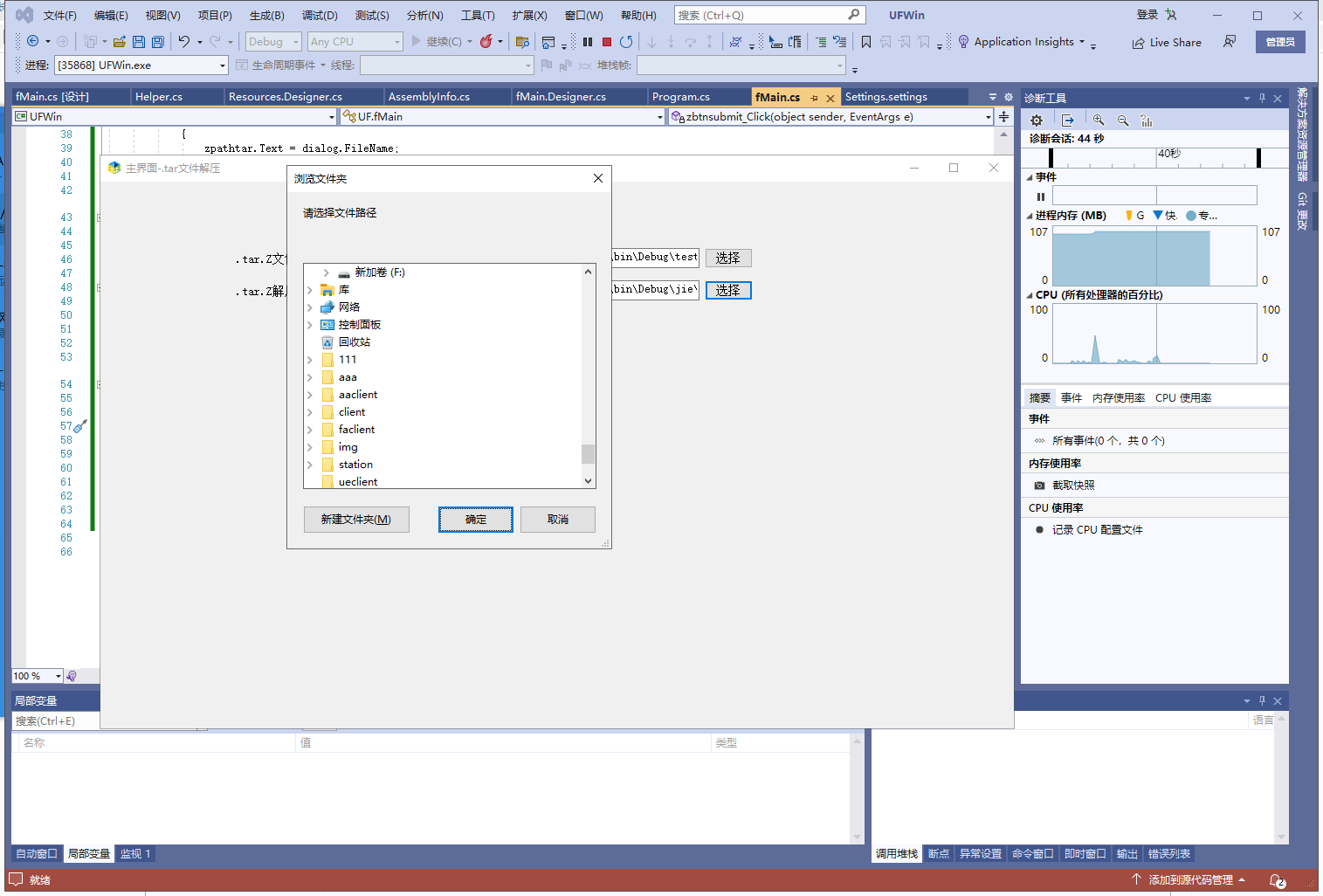Image resolution: width=1323 pixels, height=896 pixels.
Task: Click the Undo arrow icon
Action: click(184, 41)
